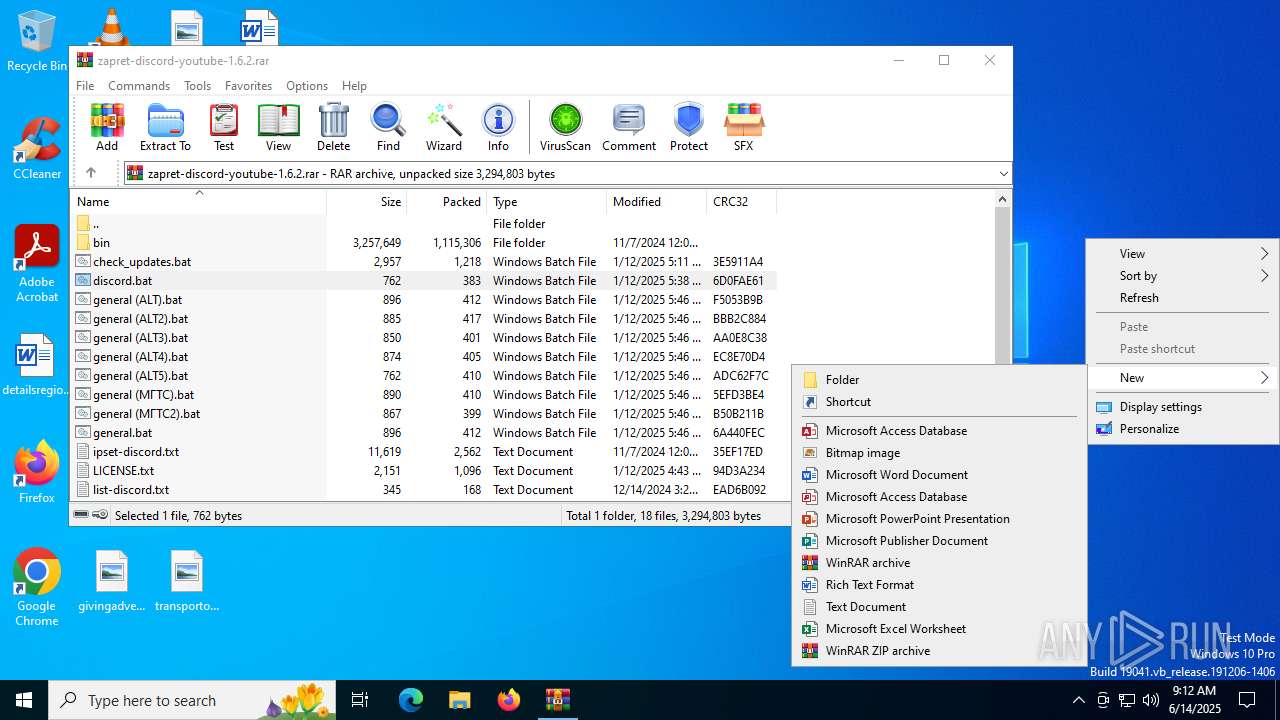The height and width of the screenshot is (720, 1280).
Task: Choose Display settings in context menu
Action: click(1183, 407)
